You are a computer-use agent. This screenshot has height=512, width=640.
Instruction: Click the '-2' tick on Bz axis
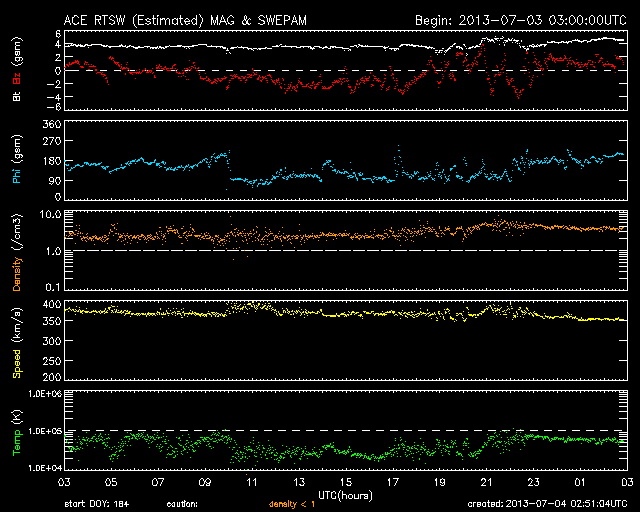55,84
